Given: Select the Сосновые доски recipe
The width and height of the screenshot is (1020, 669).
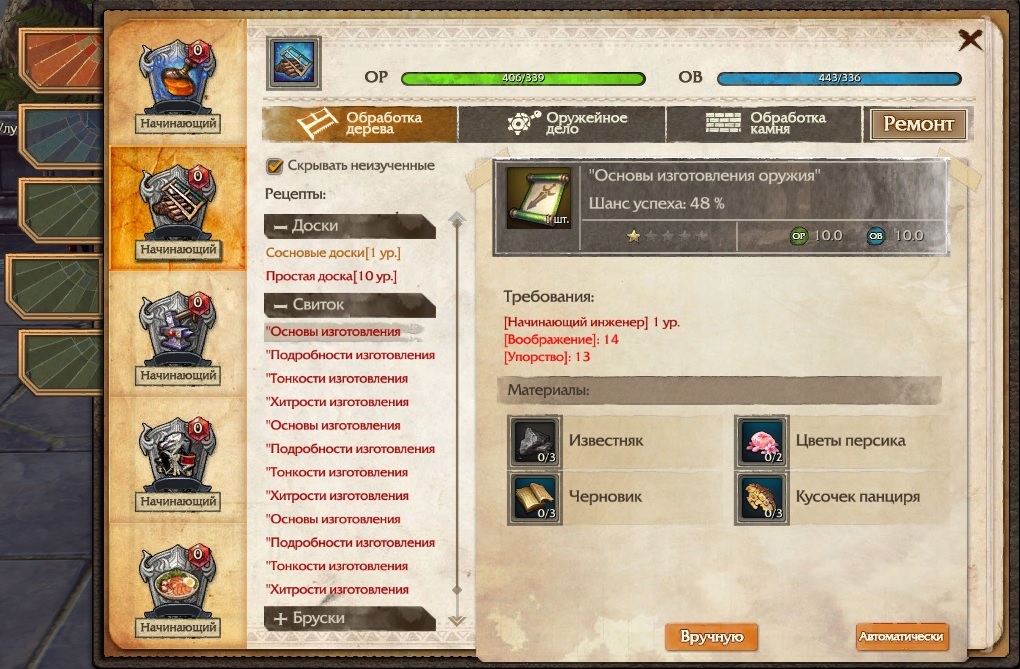Looking at the screenshot, I should tap(333, 253).
